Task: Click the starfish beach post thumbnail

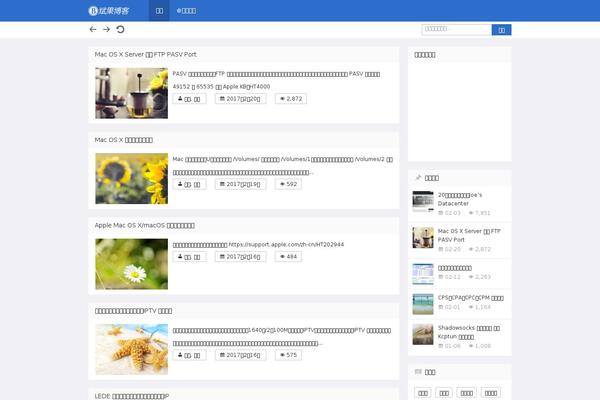Action: tap(131, 349)
